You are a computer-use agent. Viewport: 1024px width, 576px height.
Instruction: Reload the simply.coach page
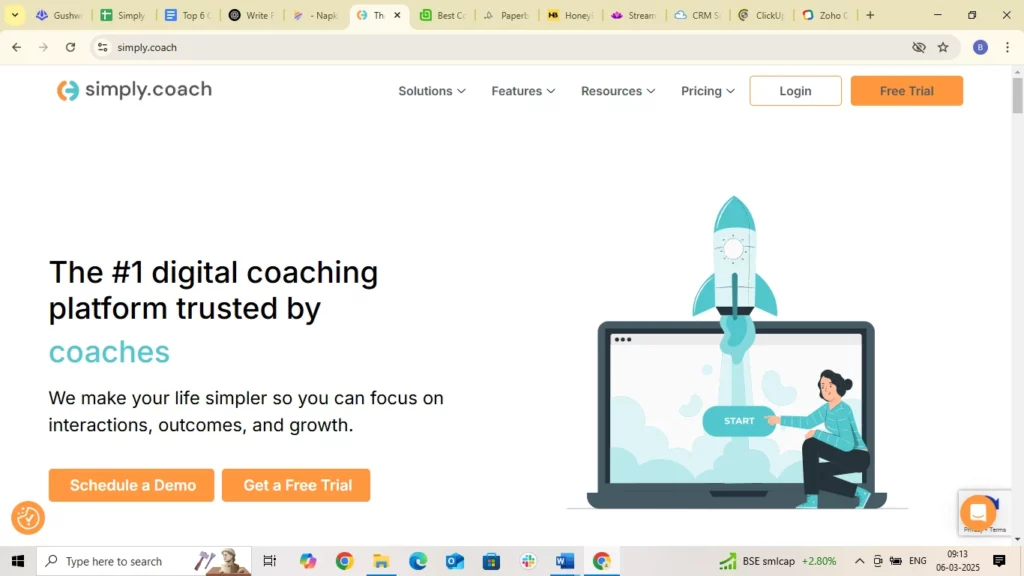click(70, 47)
